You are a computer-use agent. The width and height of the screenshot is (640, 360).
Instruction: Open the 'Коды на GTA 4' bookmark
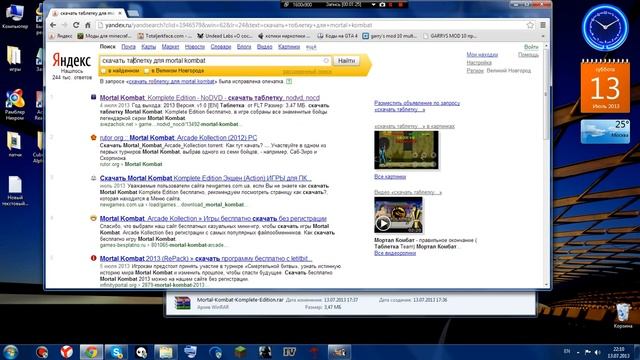337,36
